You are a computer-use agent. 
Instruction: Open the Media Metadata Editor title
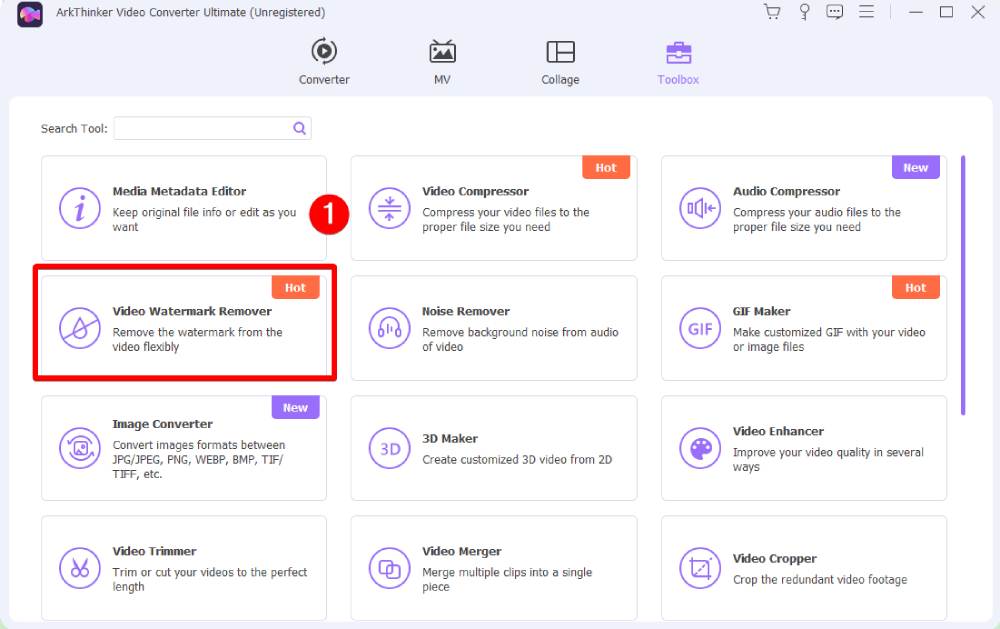tap(179, 191)
